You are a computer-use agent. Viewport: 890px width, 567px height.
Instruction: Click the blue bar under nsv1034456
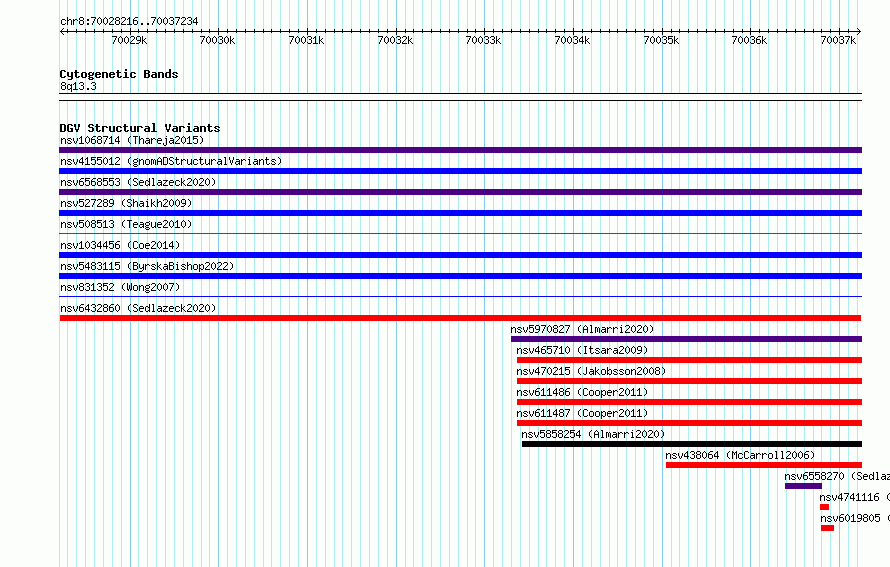(460, 255)
